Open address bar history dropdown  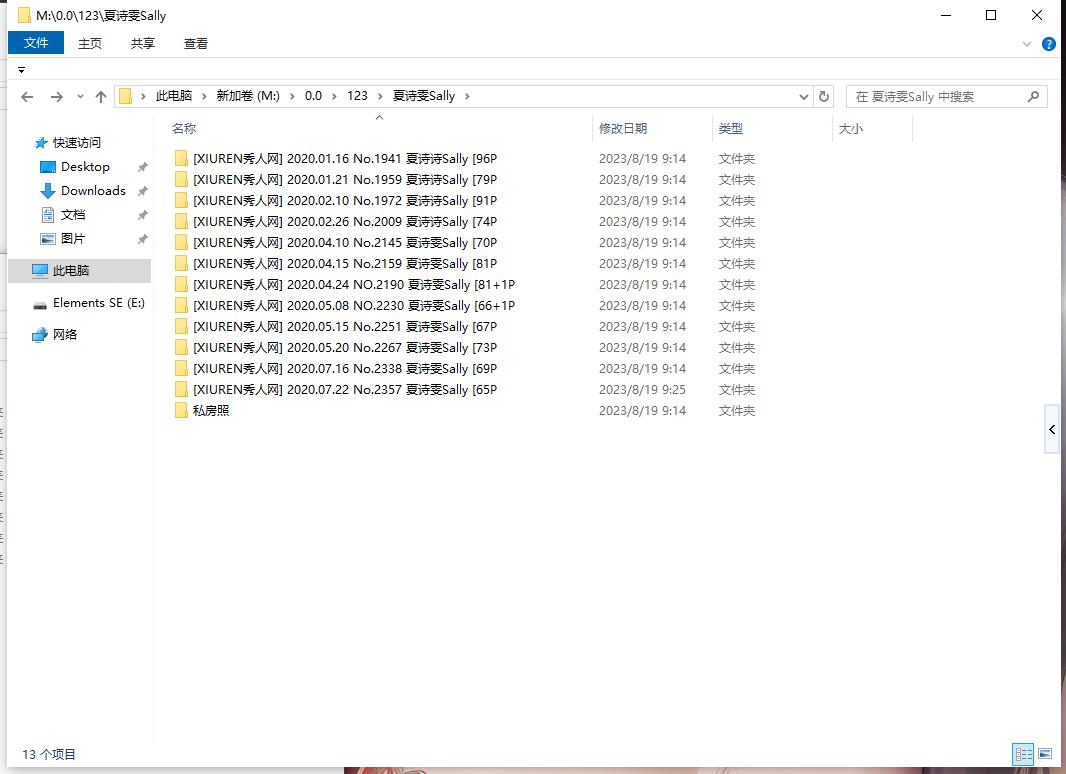click(804, 97)
